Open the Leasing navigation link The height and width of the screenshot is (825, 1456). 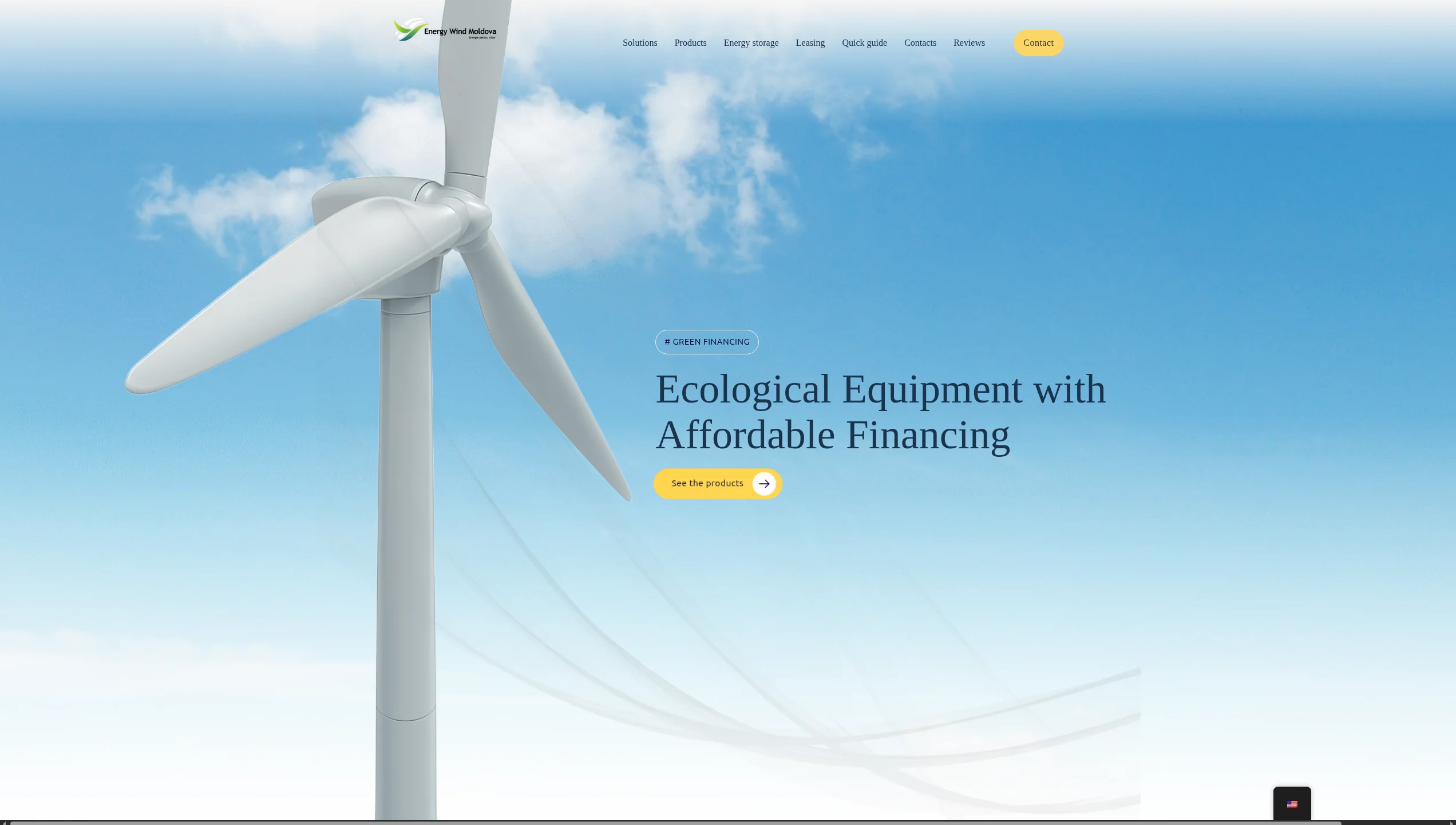[810, 43]
